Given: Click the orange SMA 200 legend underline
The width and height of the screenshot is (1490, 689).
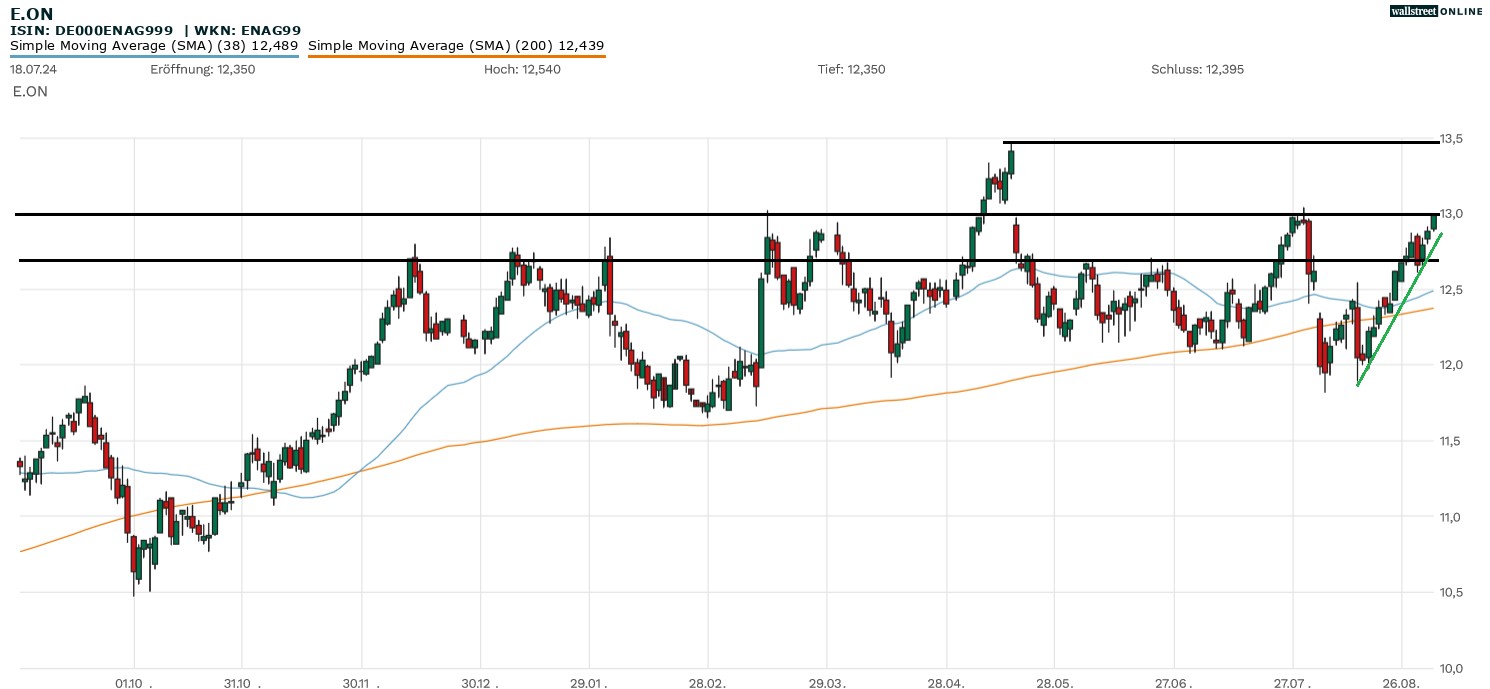Looking at the screenshot, I should point(456,57).
